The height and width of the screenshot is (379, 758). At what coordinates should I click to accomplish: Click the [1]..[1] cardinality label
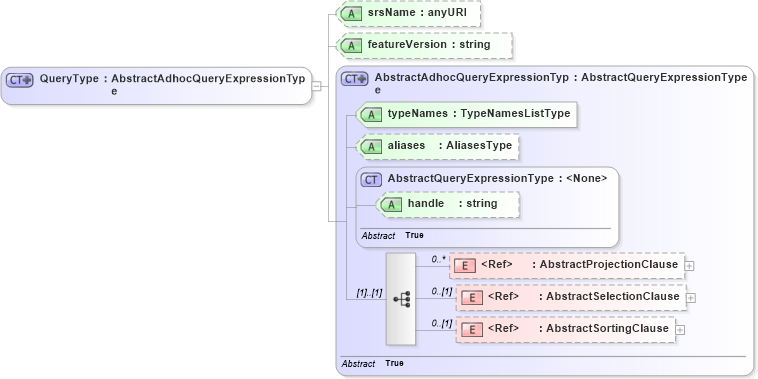point(369,292)
